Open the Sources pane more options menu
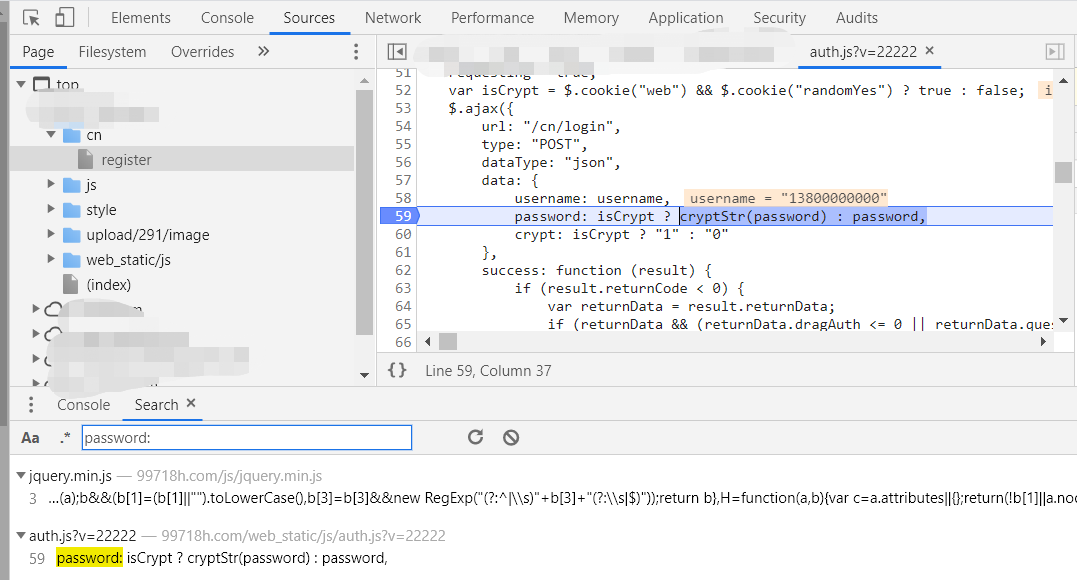1077x580 pixels. point(356,52)
